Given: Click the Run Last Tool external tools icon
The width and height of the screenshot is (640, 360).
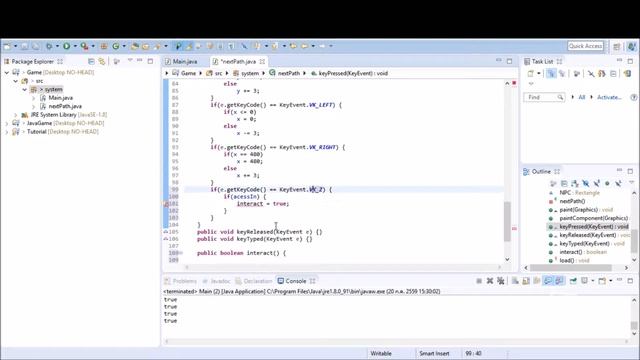Looking at the screenshot, I should coord(84,46).
